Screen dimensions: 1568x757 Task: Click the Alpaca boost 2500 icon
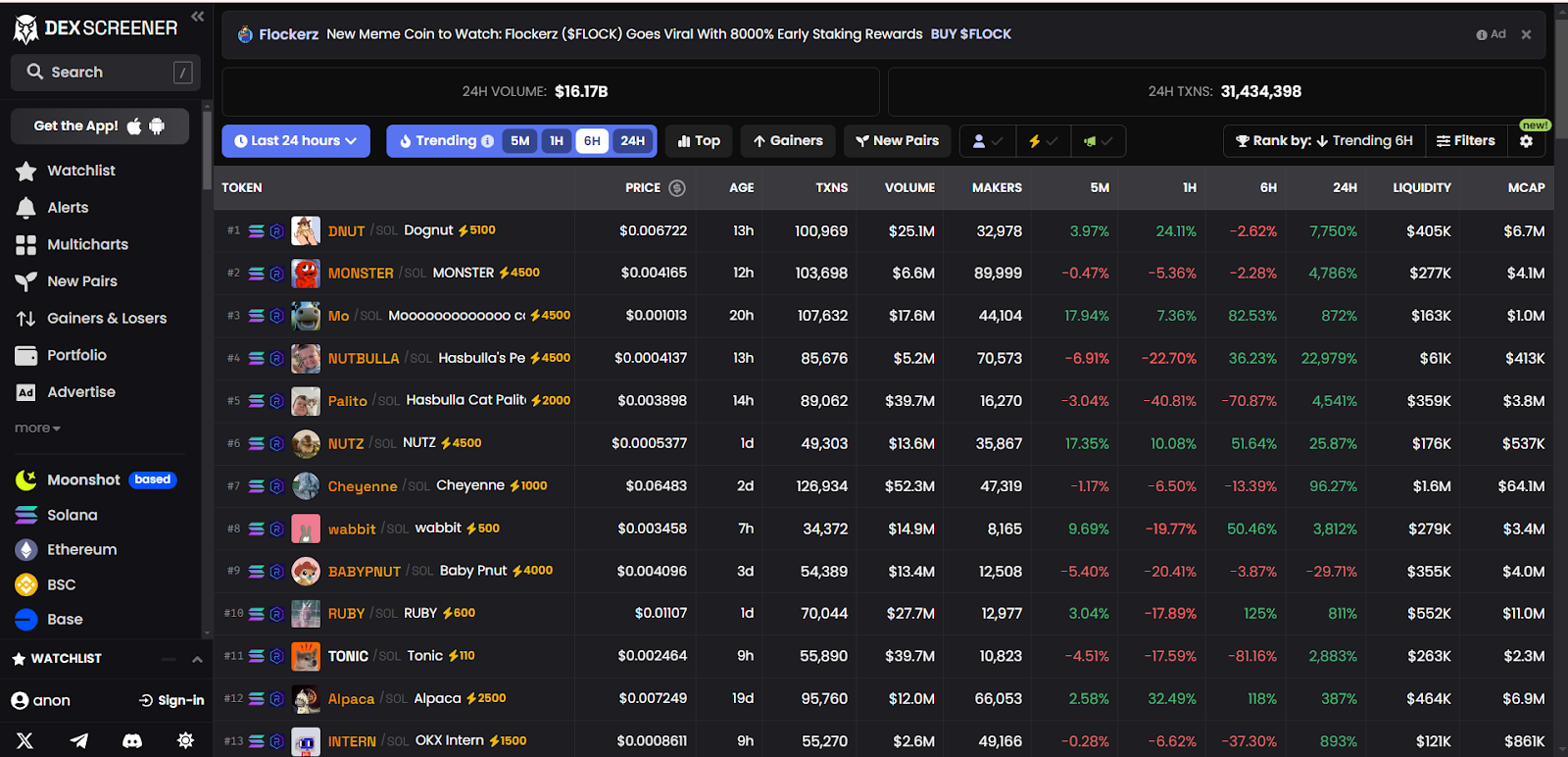[486, 698]
